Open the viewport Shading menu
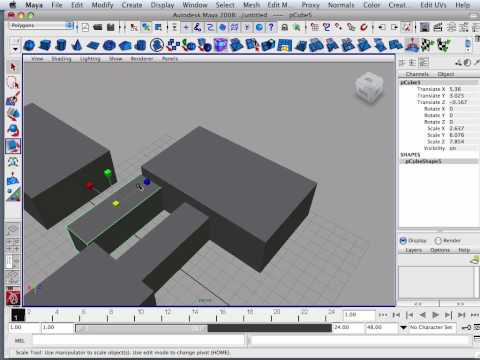The height and width of the screenshot is (360, 480). tap(61, 59)
